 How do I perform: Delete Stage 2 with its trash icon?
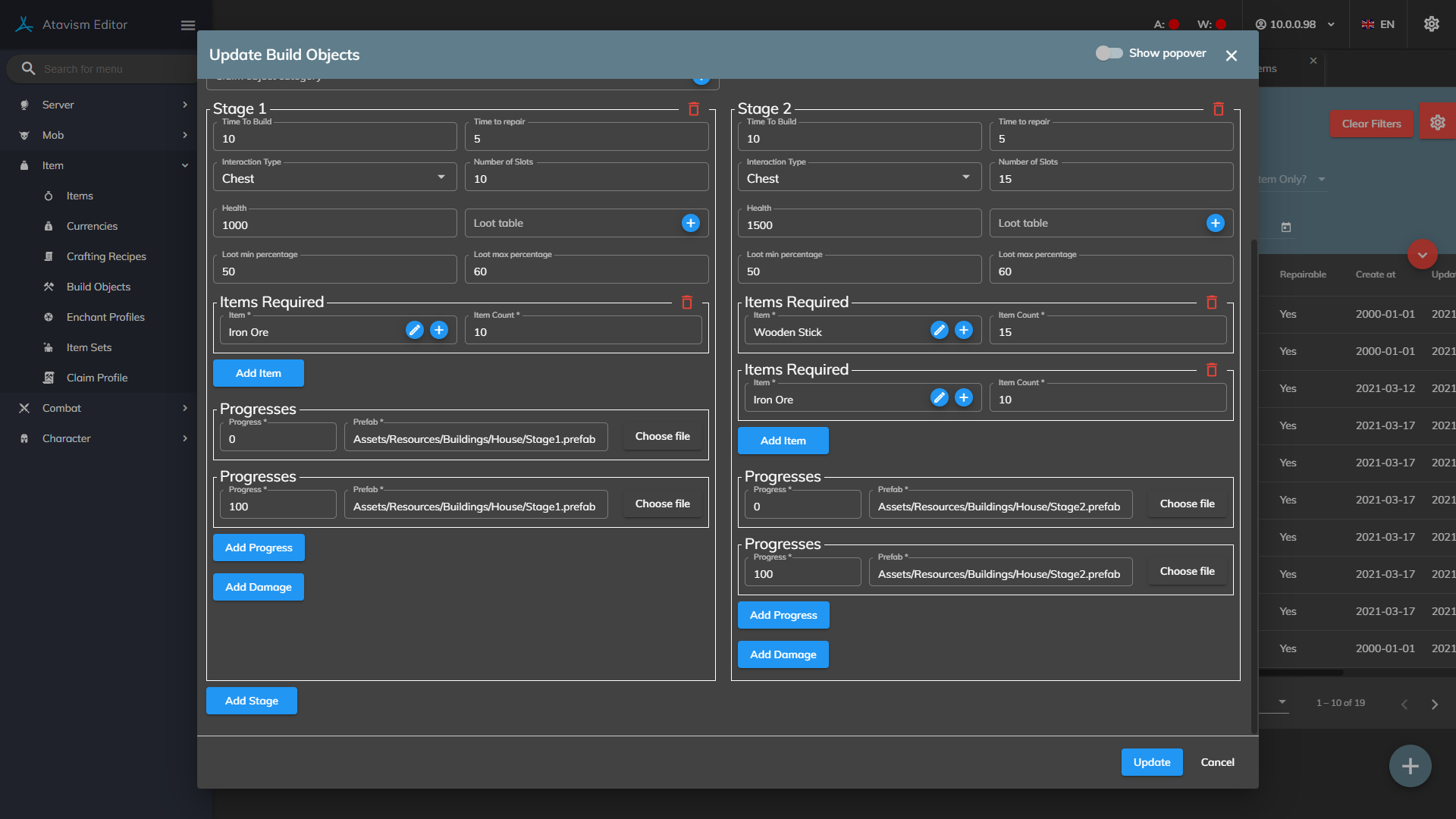click(1218, 109)
